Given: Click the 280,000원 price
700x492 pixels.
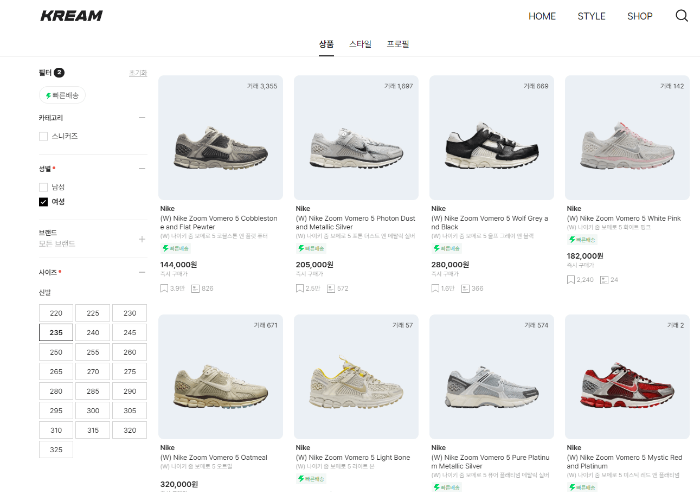Looking at the screenshot, I should tap(450, 265).
